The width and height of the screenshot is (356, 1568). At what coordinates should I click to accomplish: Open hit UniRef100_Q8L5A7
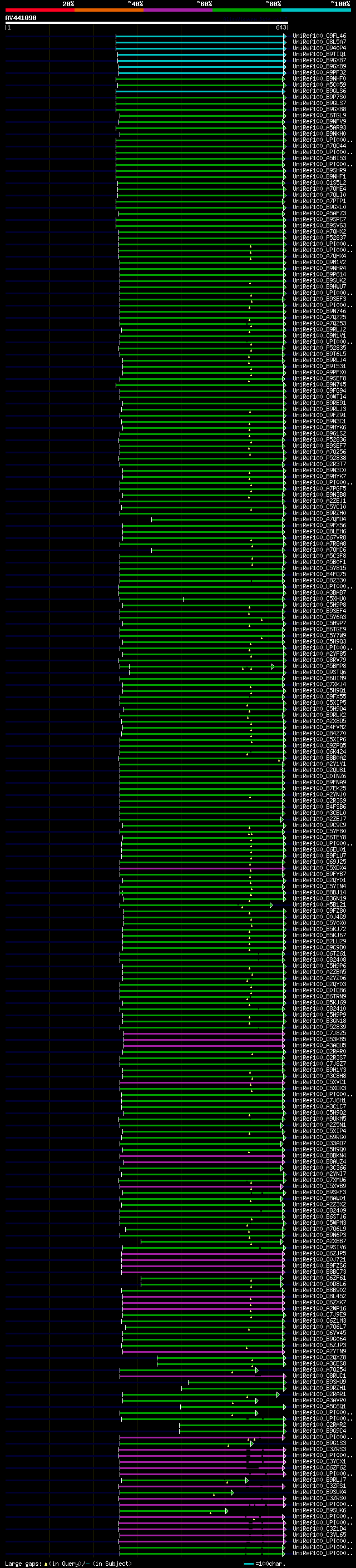pyautogui.click(x=319, y=42)
